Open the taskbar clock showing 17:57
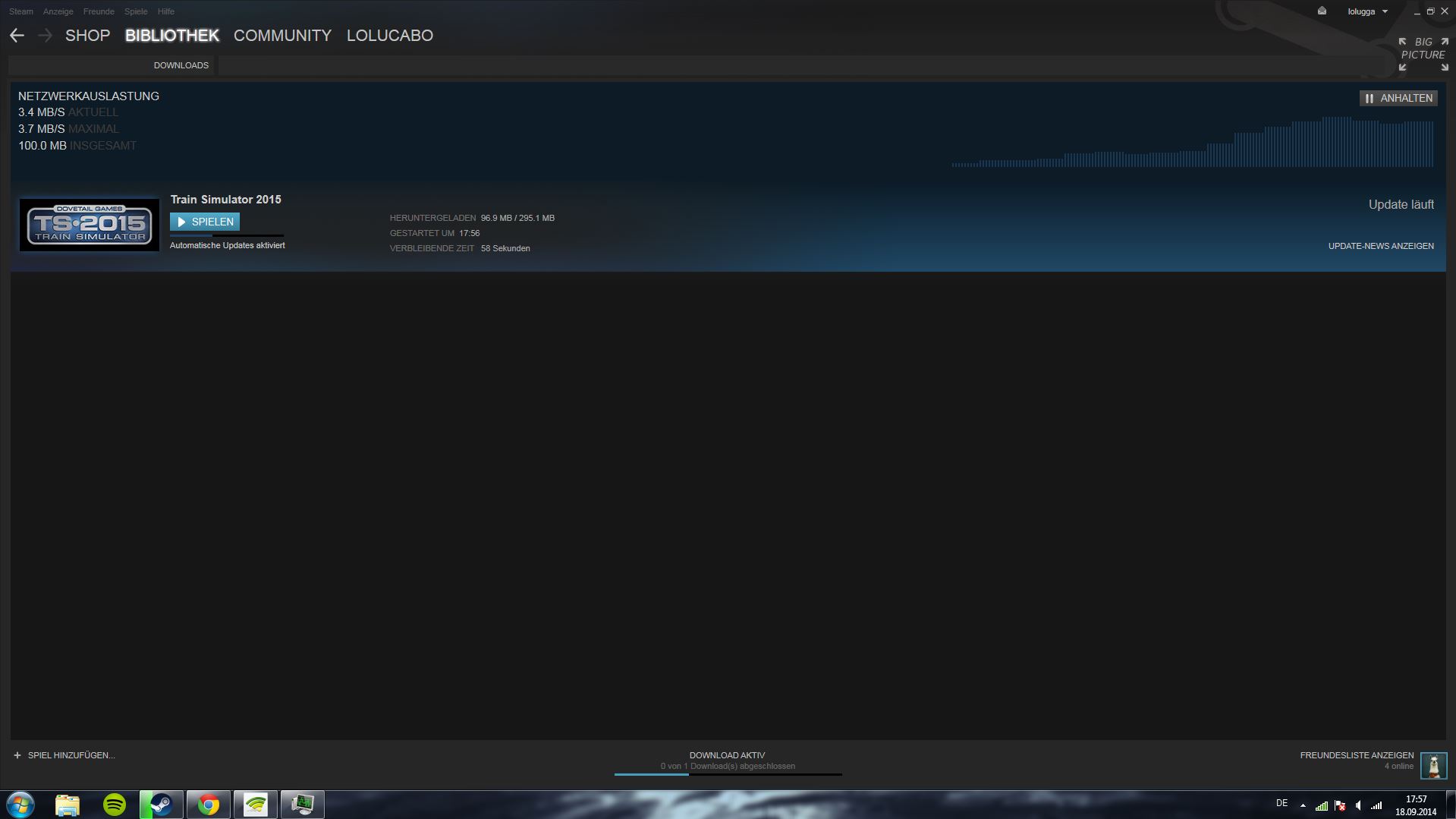The width and height of the screenshot is (1456, 819). (x=1416, y=805)
